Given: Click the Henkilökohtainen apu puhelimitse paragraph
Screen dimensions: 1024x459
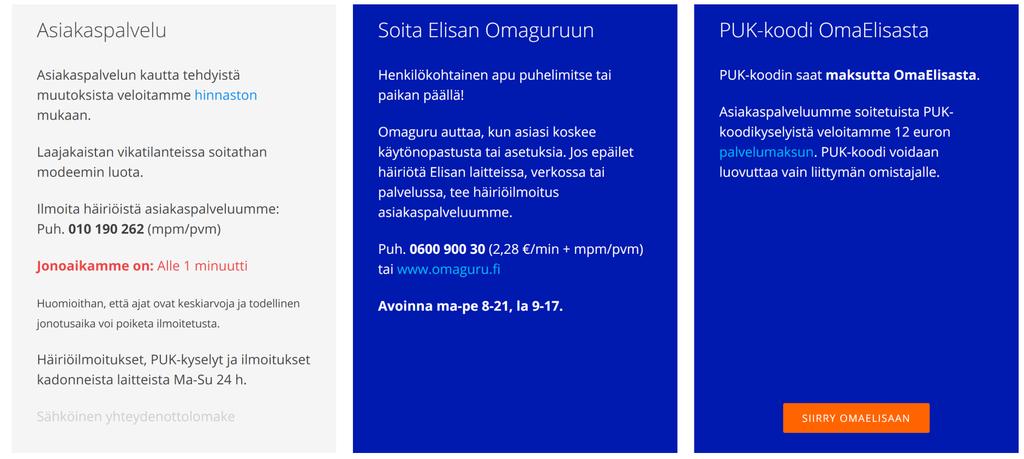Looking at the screenshot, I should click(494, 85).
